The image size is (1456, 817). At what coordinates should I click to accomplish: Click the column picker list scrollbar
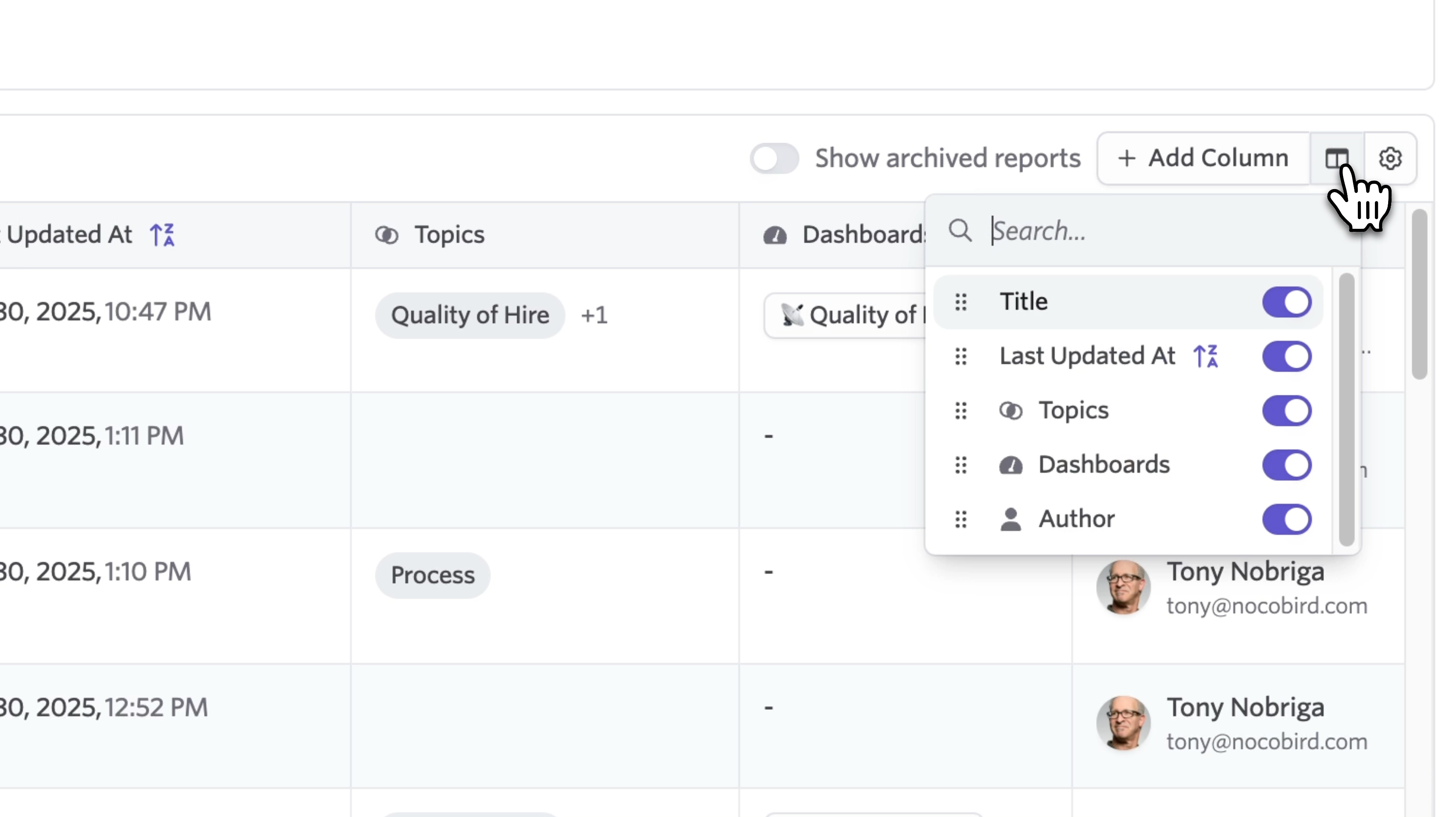[x=1346, y=410]
